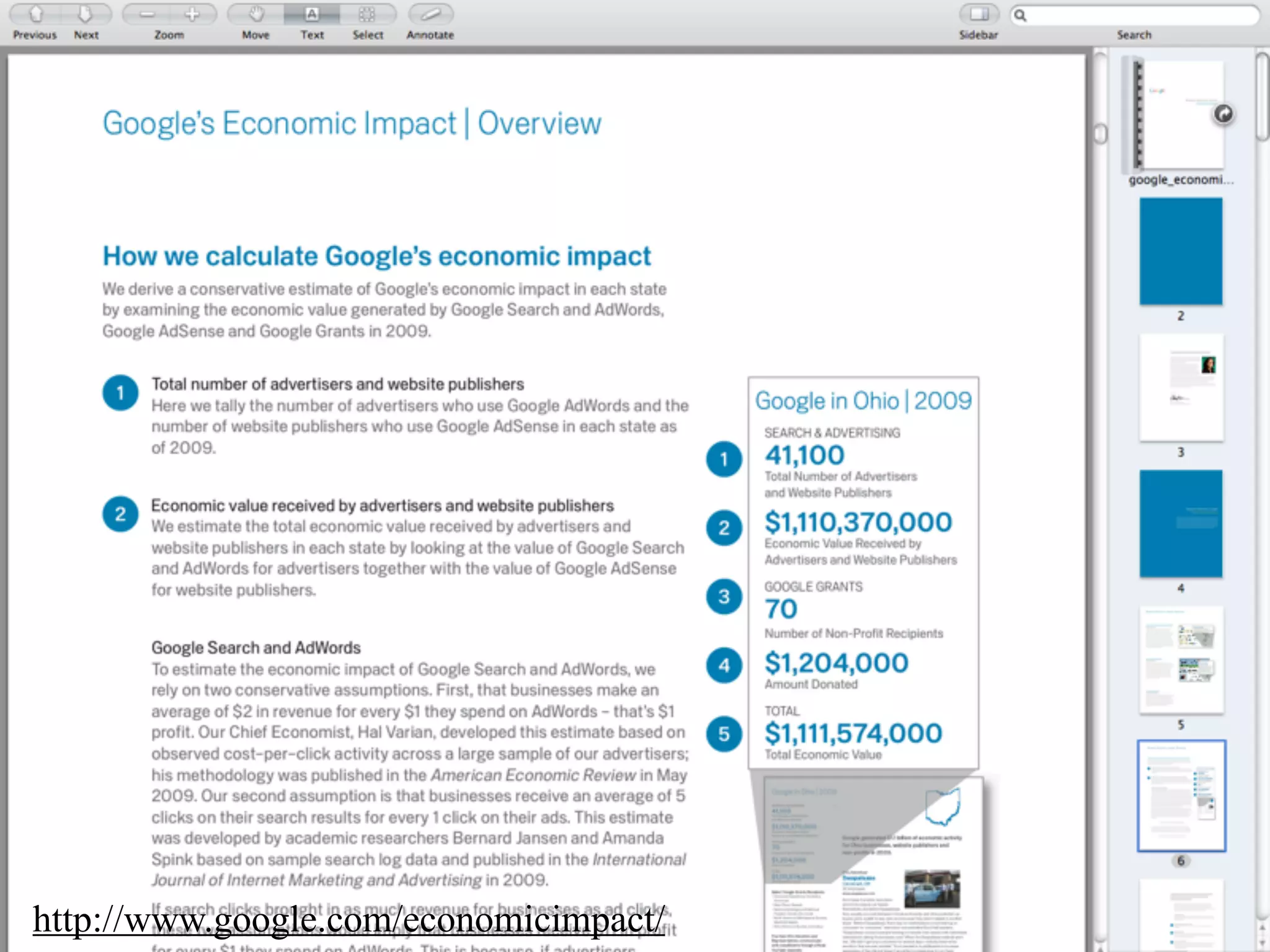Click the Ohio state outline in page preview
The height and width of the screenshot is (952, 1270).
[x=943, y=807]
